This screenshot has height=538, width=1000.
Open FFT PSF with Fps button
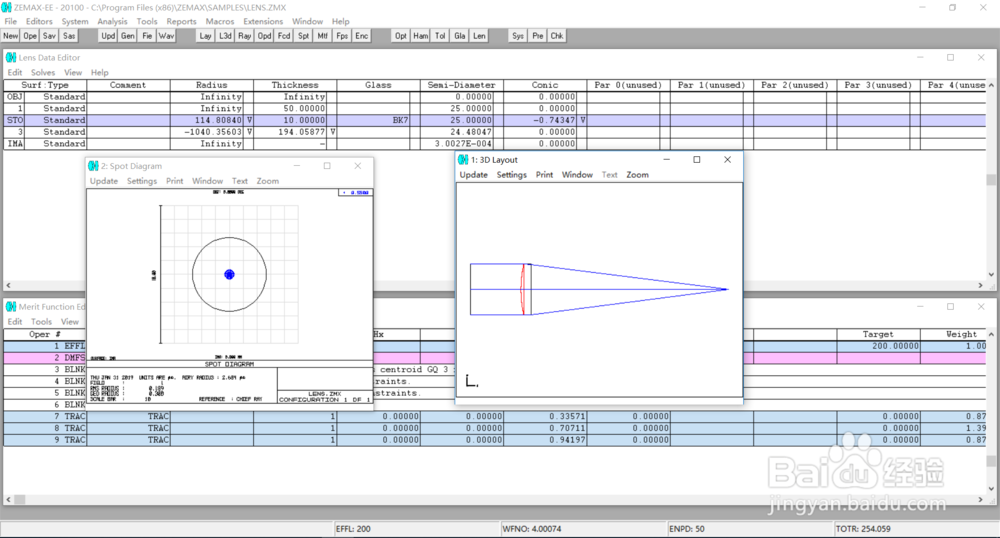[x=342, y=36]
